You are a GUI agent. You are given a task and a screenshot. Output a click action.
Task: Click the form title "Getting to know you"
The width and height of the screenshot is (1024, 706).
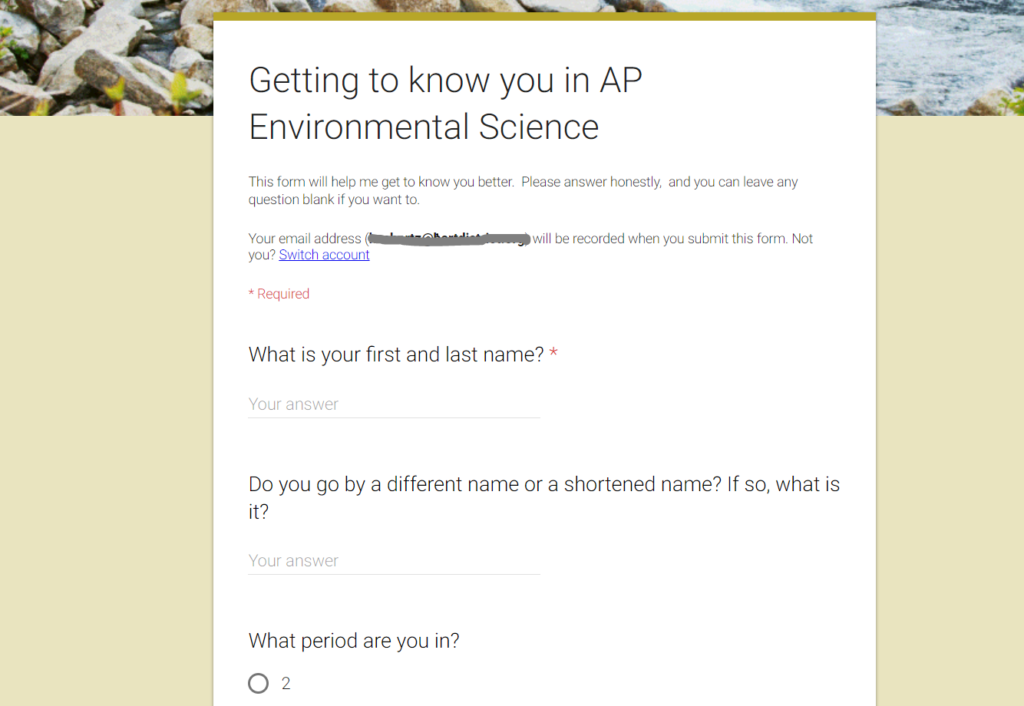tap(444, 81)
